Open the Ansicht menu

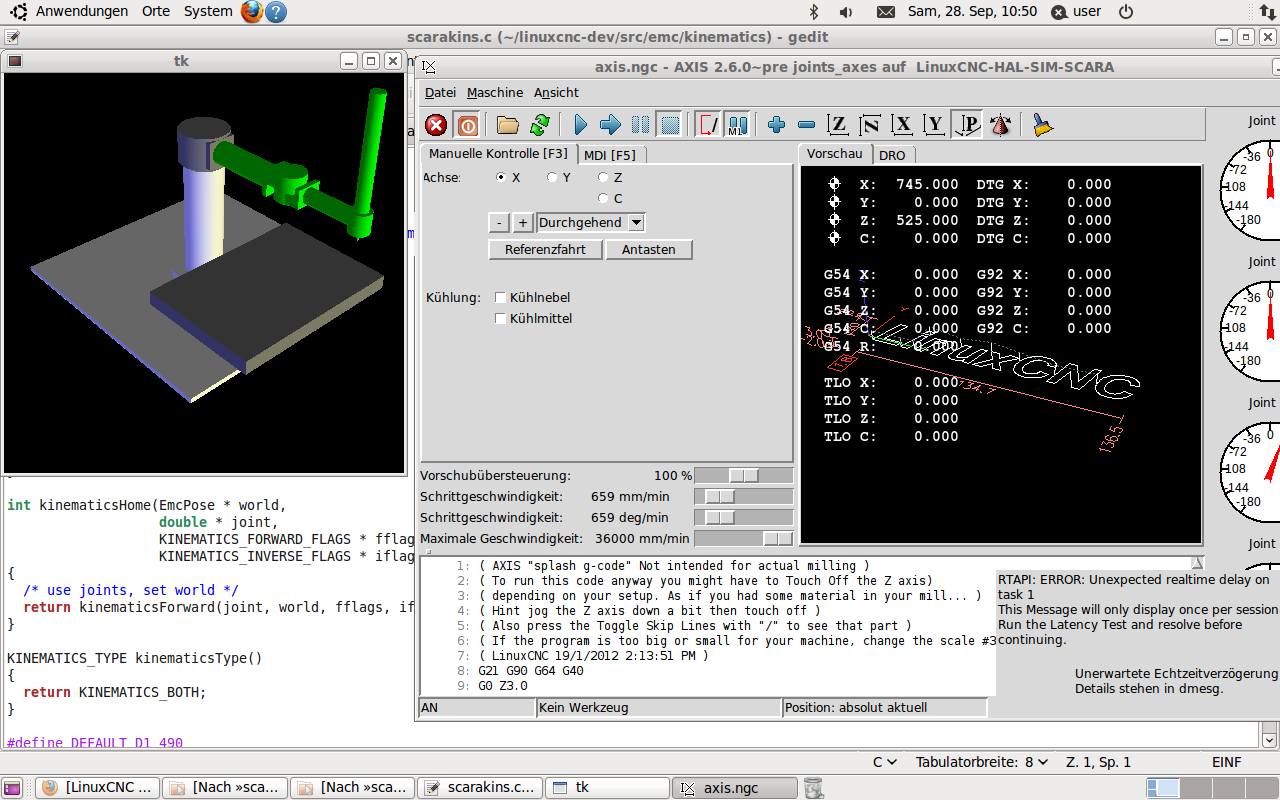[x=556, y=92]
